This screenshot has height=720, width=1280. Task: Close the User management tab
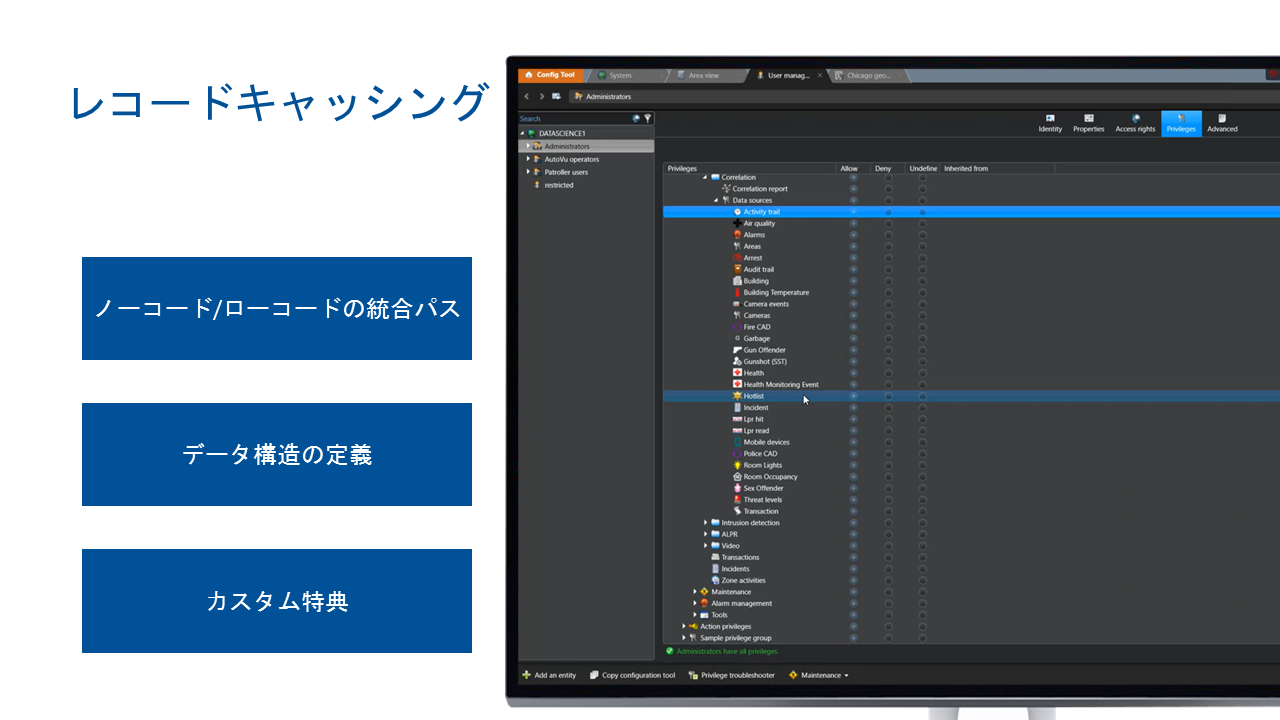820,75
